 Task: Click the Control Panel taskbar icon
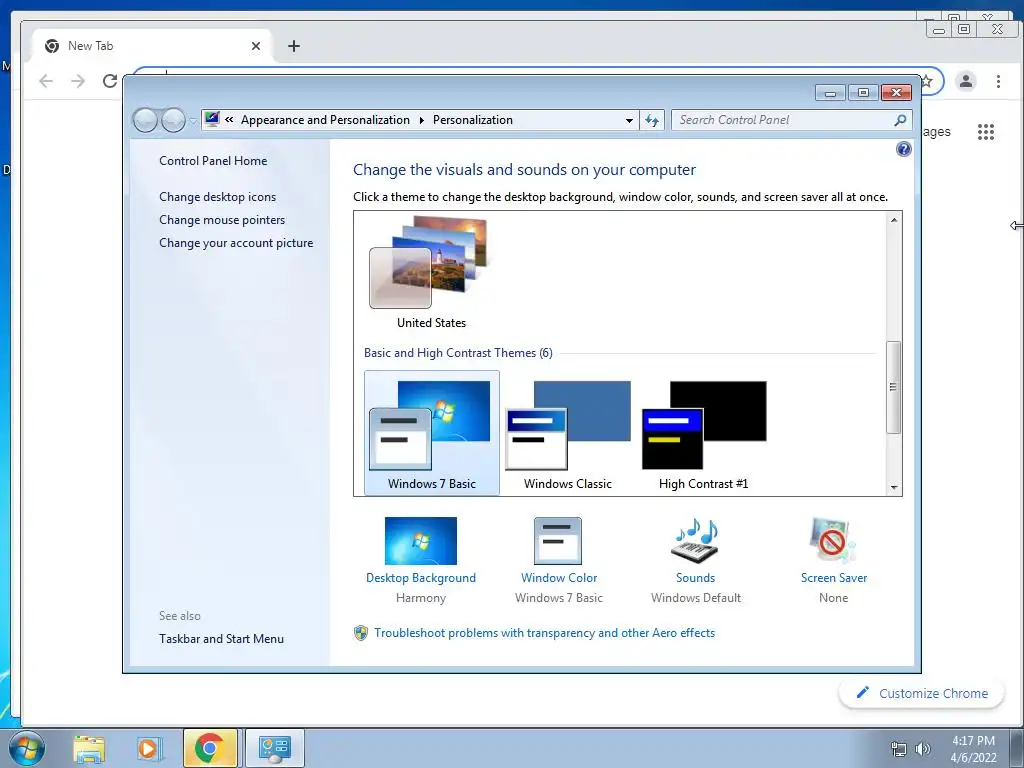(274, 748)
